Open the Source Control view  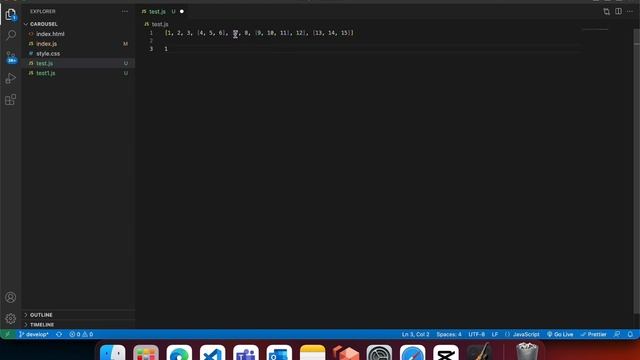coord(11,57)
